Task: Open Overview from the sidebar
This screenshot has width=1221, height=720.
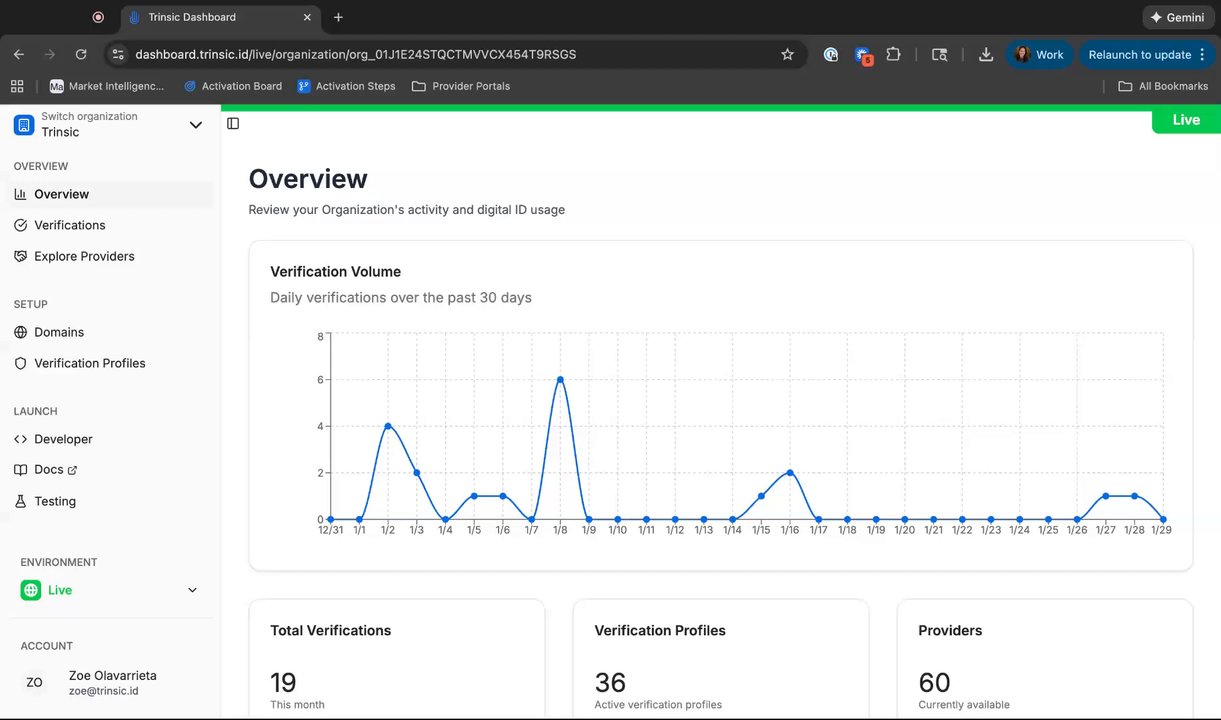Action: pos(61,194)
